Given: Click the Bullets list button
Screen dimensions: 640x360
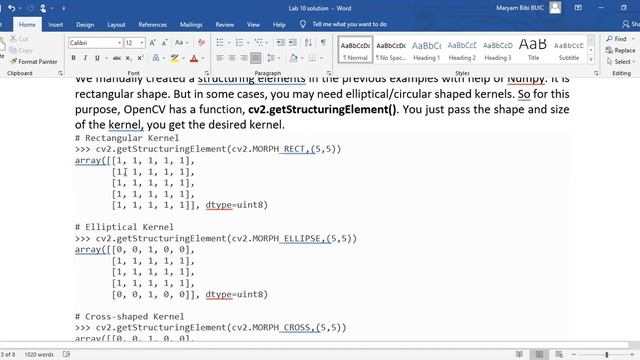Looking at the screenshot, I should click(x=220, y=42).
